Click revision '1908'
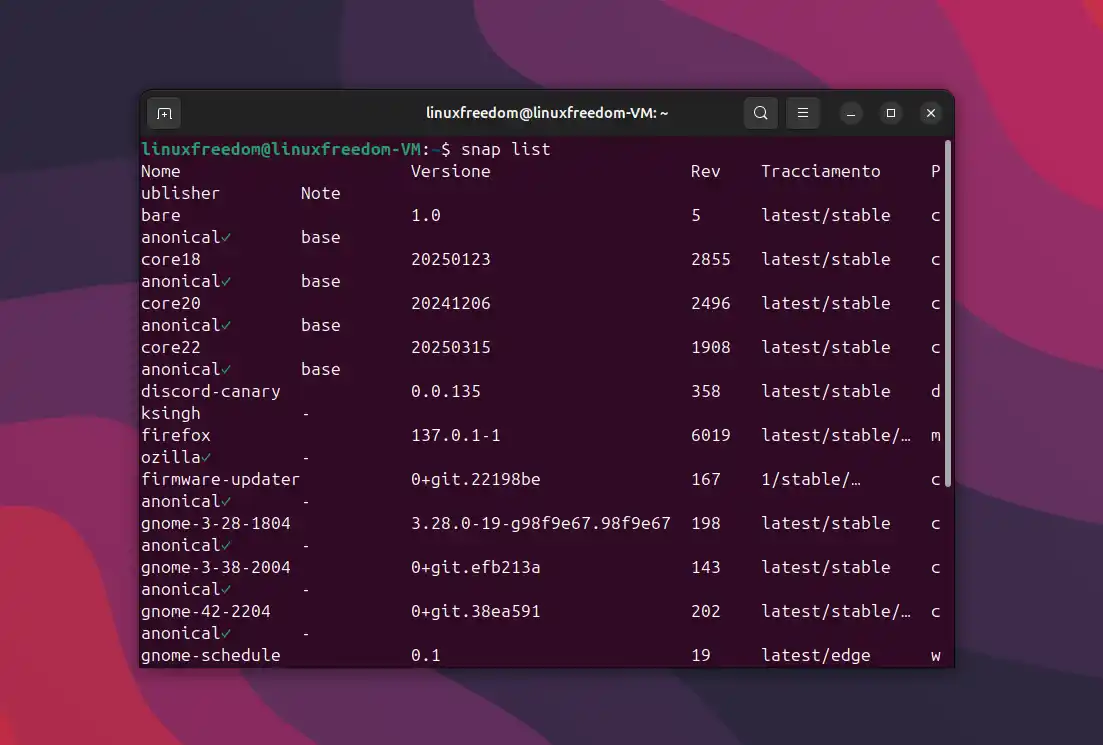 710,347
